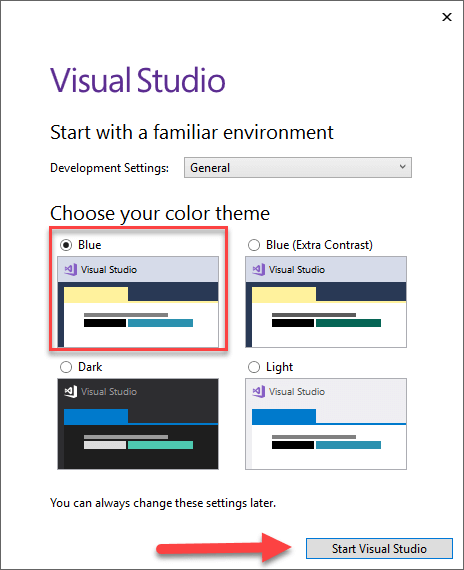Click the Light theme preview thumbnail
This screenshot has width=464, height=570.
tap(326, 424)
